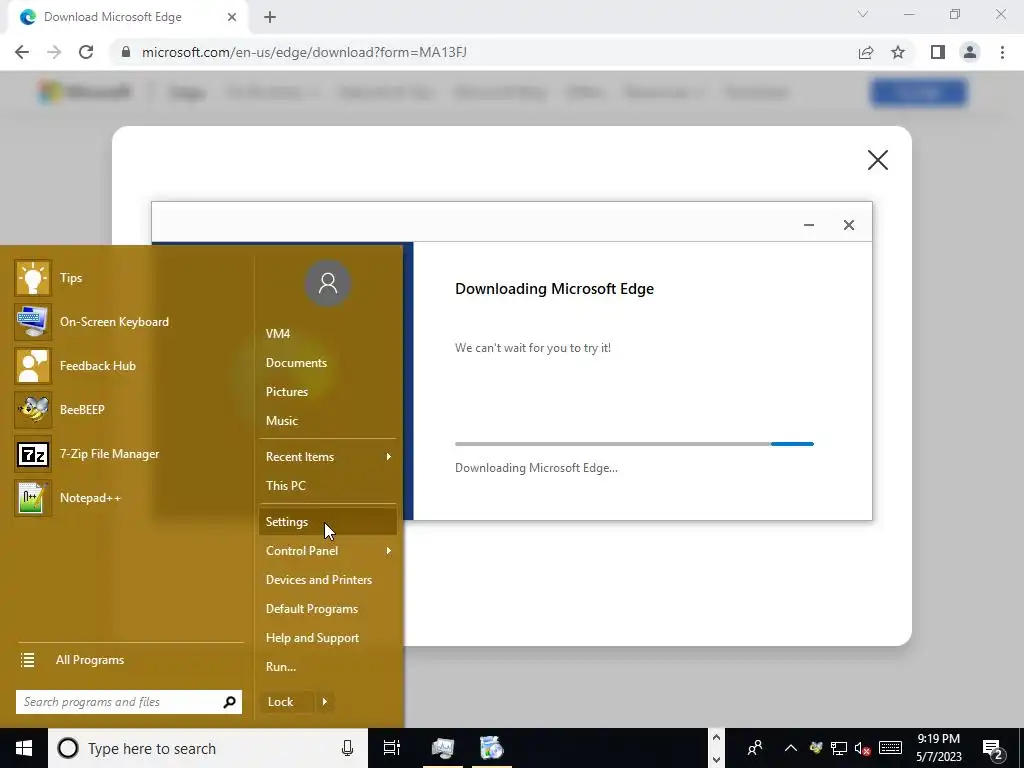Click the Edge download progress bar
The width and height of the screenshot is (1024, 768).
click(634, 444)
